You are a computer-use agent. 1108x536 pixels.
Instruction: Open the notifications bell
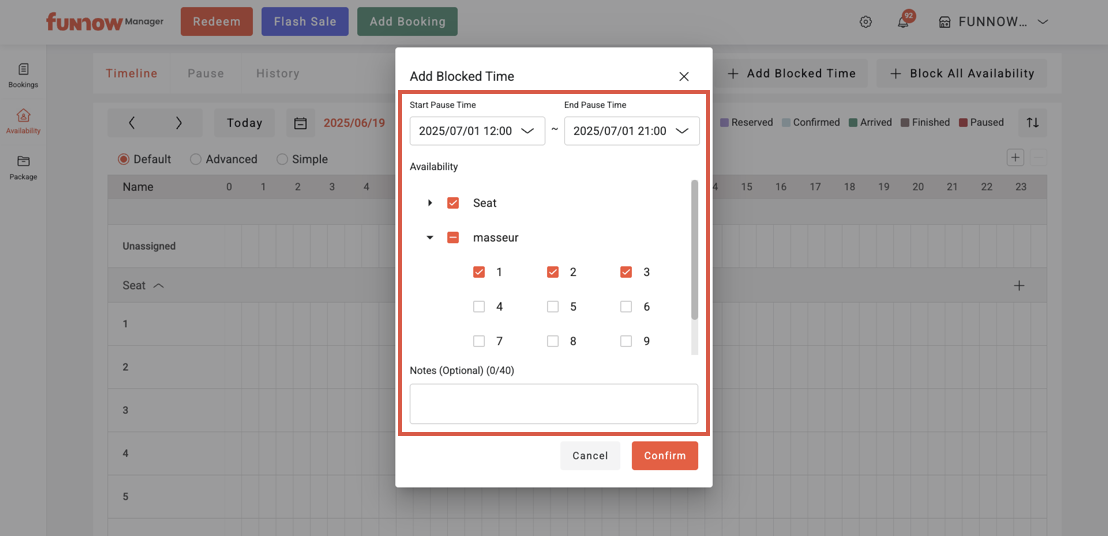pos(903,22)
